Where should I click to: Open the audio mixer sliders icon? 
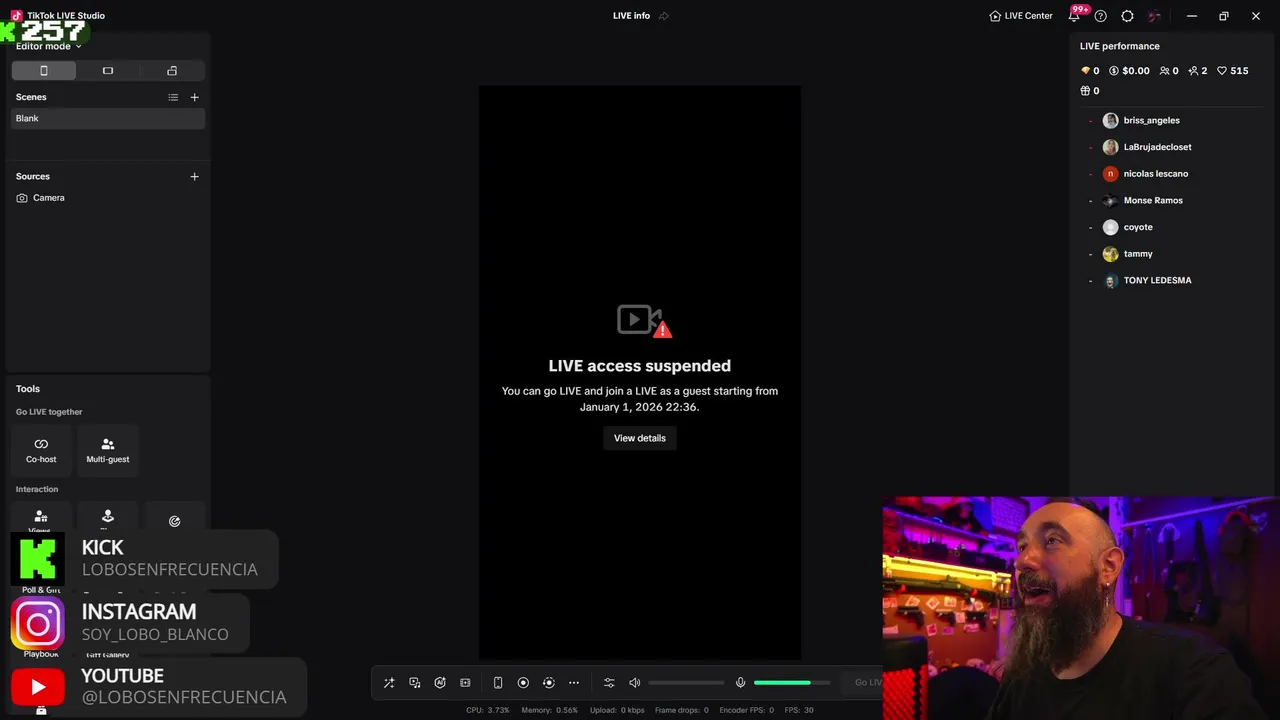click(609, 683)
